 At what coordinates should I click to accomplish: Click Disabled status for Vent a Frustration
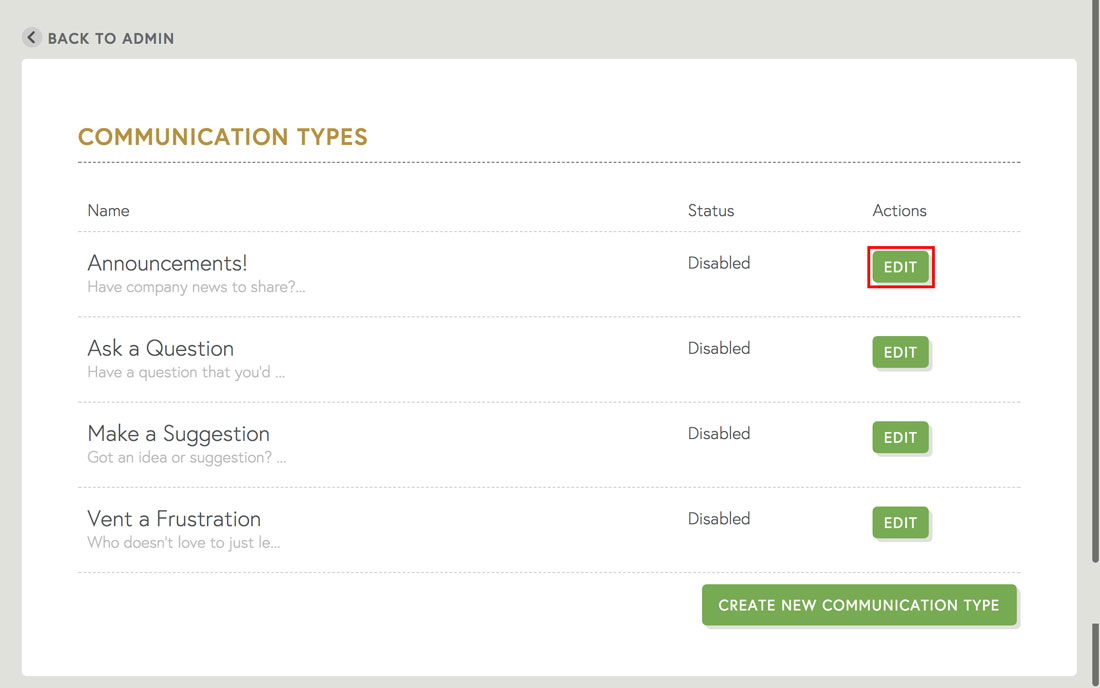(718, 518)
